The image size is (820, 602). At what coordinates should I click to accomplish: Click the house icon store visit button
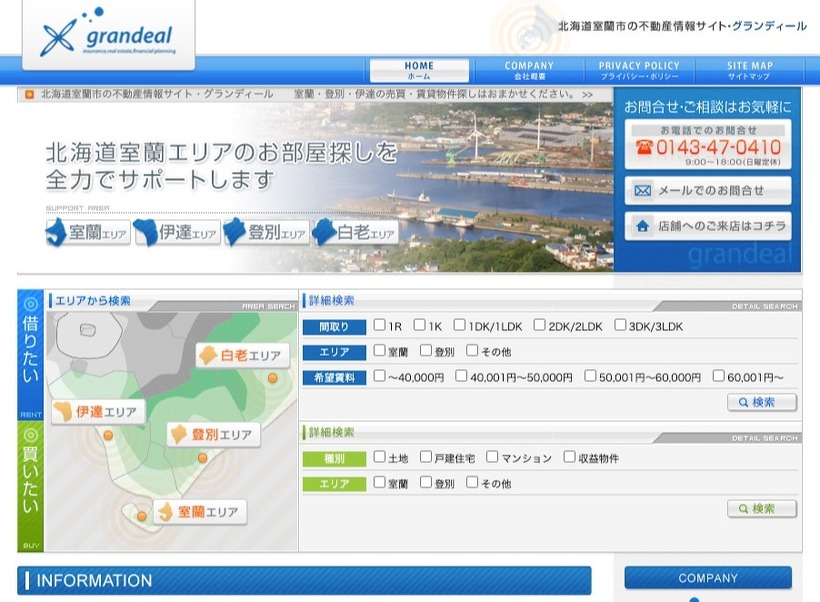pyautogui.click(x=708, y=226)
